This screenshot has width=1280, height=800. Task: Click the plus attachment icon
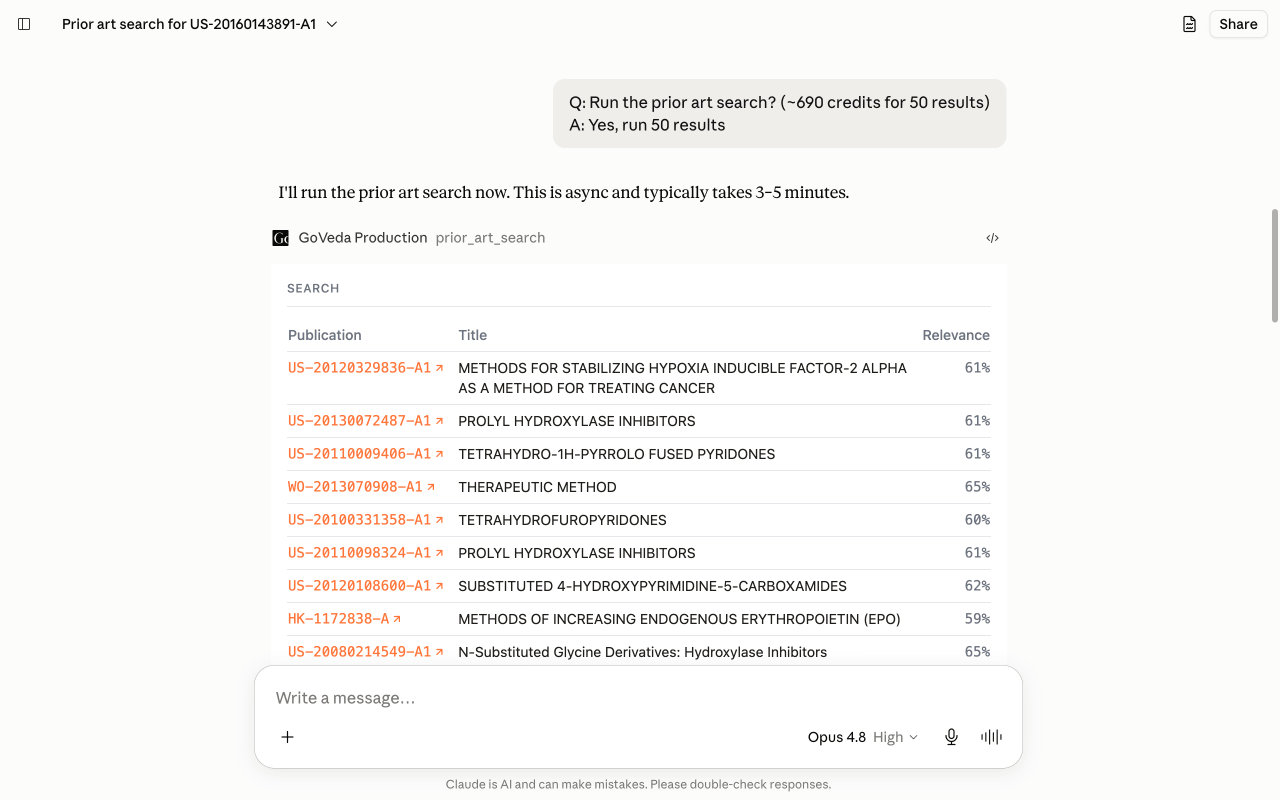point(287,737)
